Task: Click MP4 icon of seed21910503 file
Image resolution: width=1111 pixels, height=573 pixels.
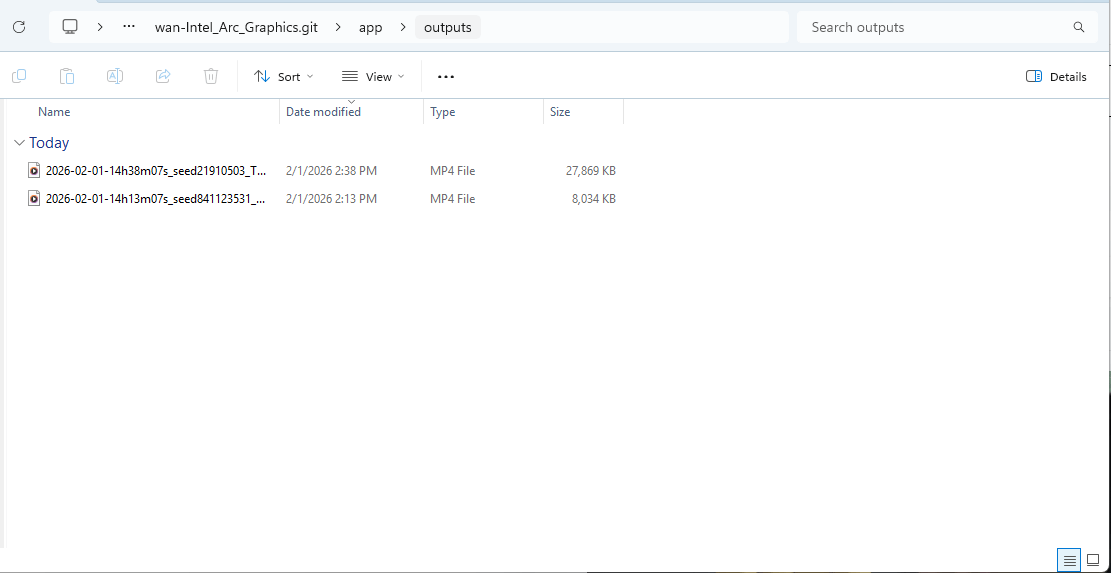Action: 34,171
